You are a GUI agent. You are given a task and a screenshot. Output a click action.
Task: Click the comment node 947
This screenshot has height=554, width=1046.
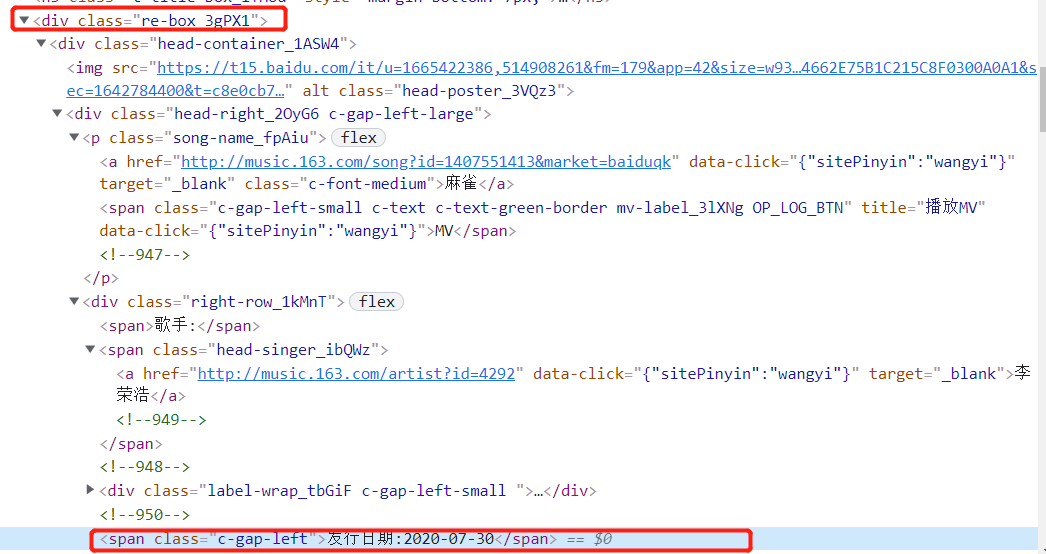145,255
